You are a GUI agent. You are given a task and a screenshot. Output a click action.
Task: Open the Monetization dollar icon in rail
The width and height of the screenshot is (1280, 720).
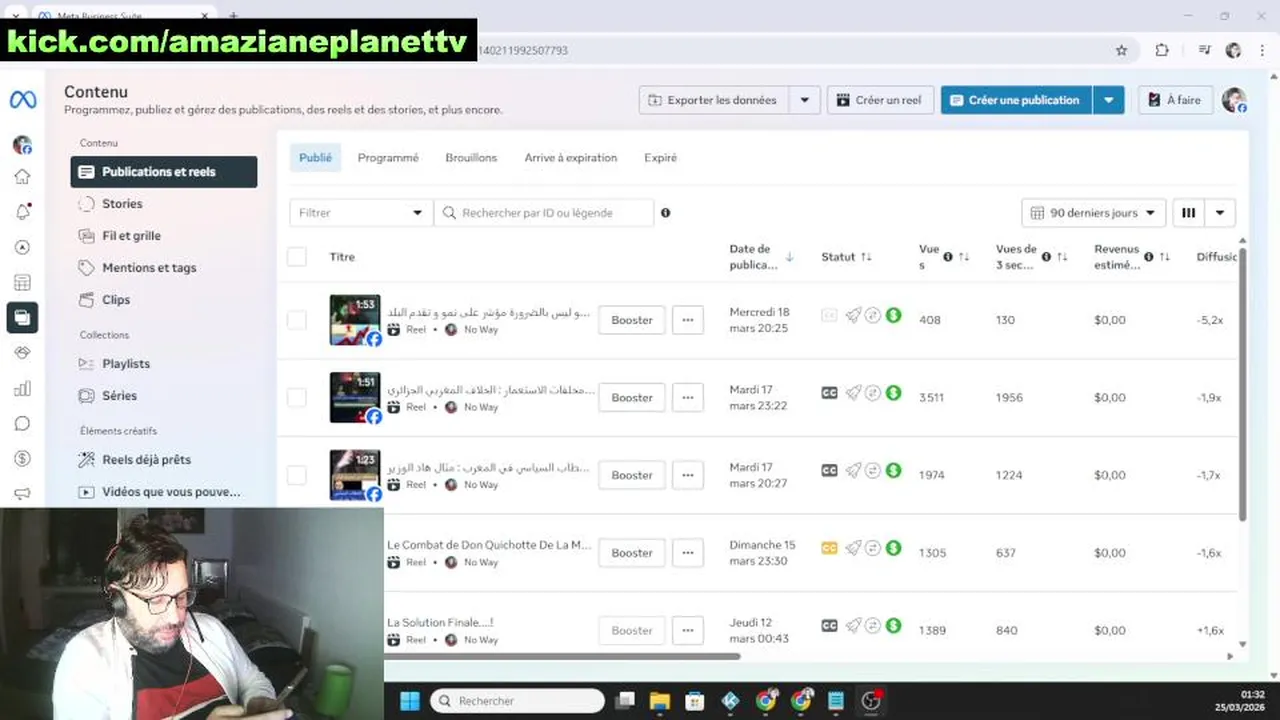(22, 459)
